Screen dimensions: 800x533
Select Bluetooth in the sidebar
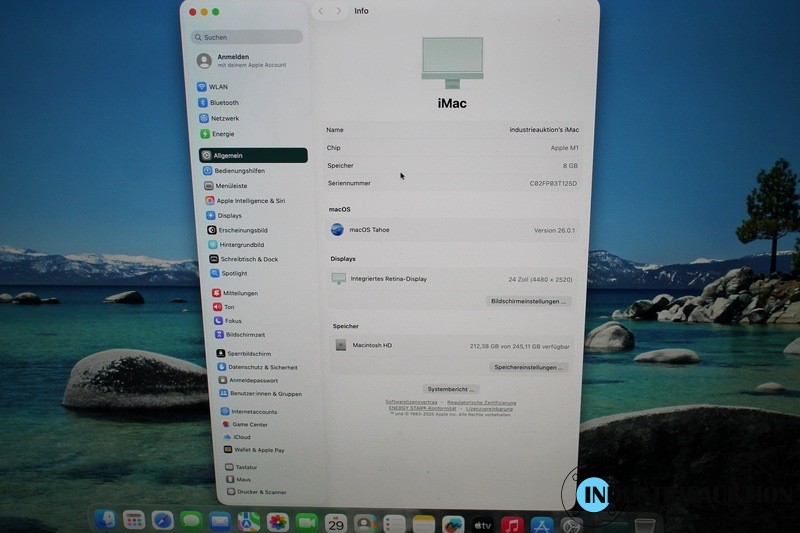224,103
